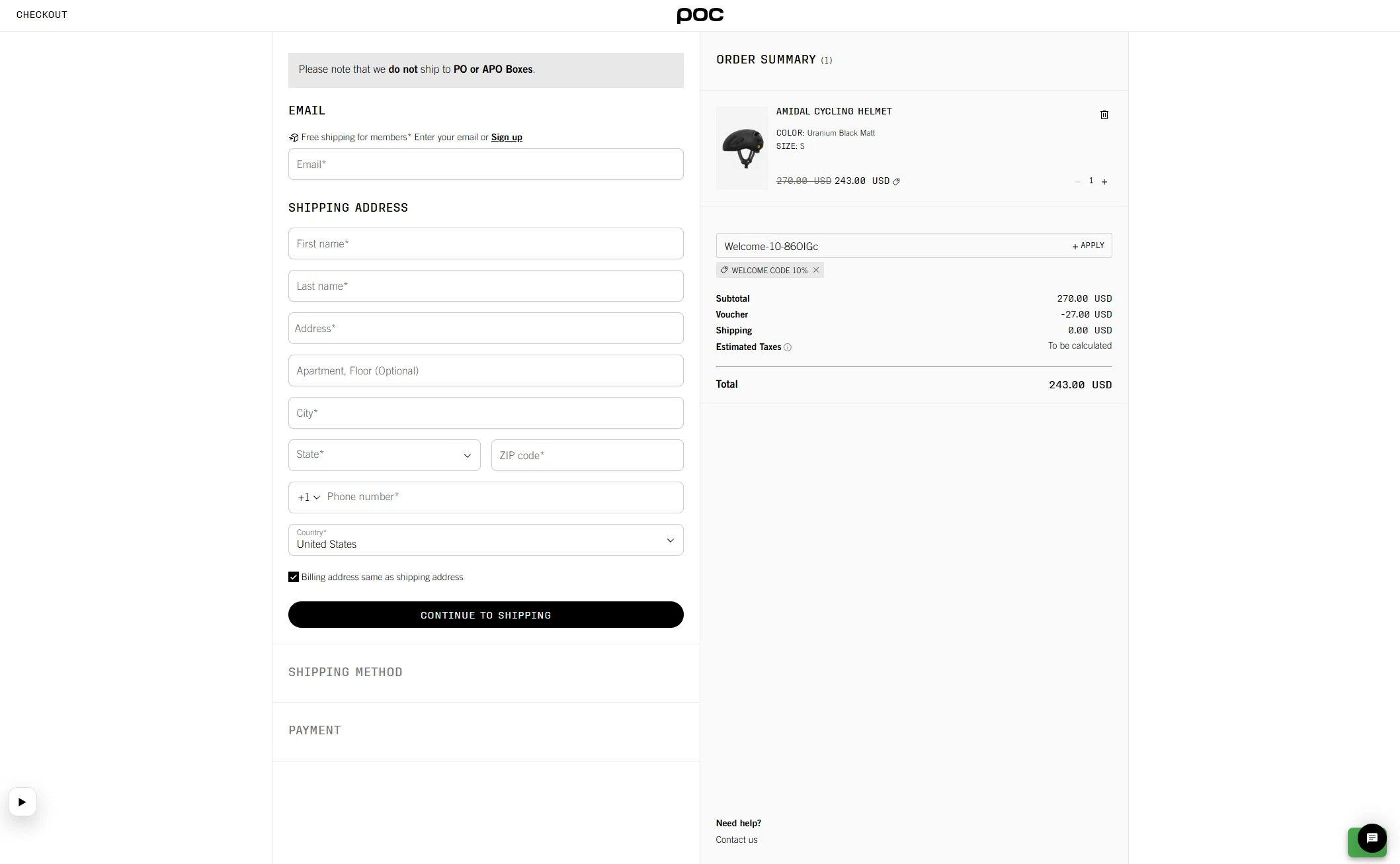Open the Contact us link
Screen dimensions: 1400x864
coord(736,840)
